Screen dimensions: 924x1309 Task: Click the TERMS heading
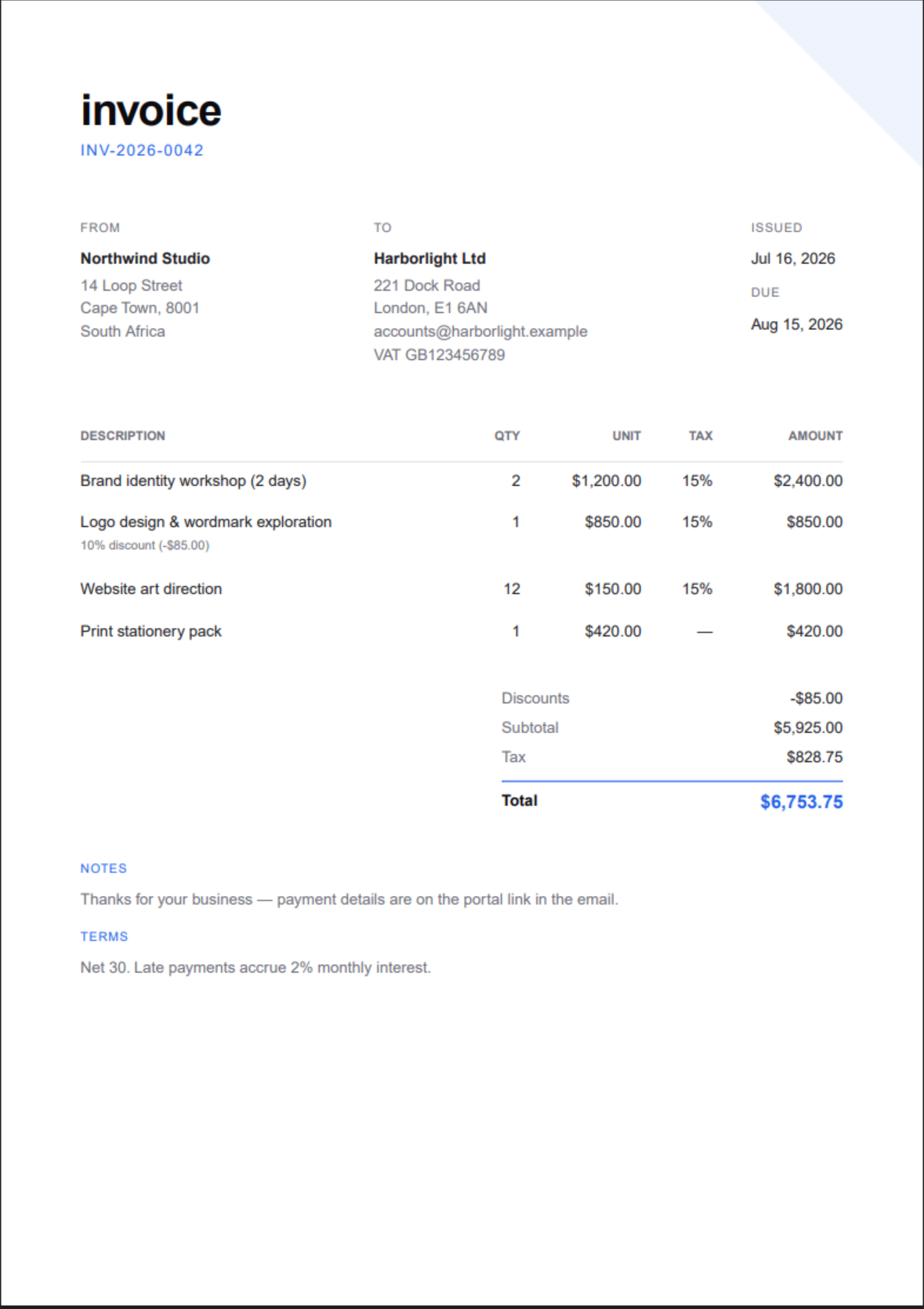[x=103, y=937]
